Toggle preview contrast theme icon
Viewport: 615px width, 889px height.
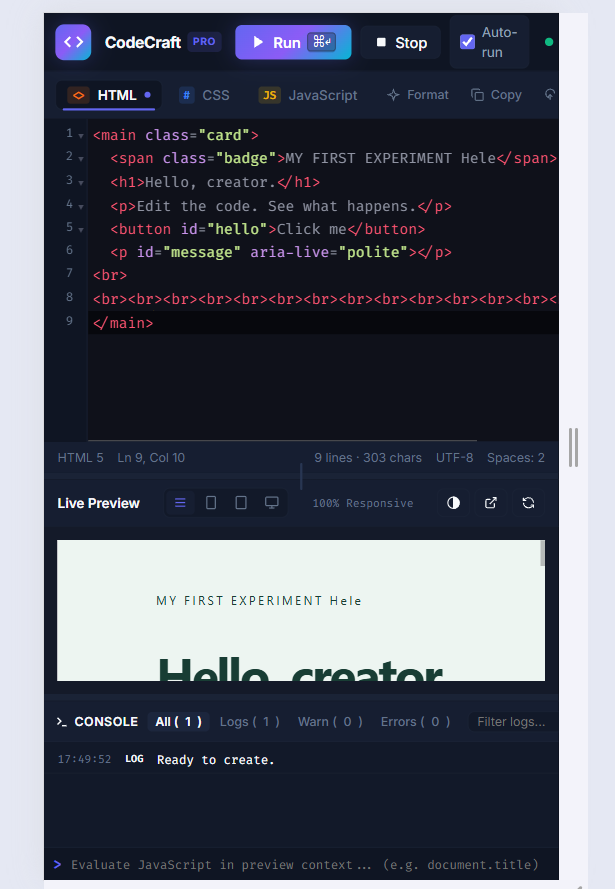pyautogui.click(x=453, y=503)
